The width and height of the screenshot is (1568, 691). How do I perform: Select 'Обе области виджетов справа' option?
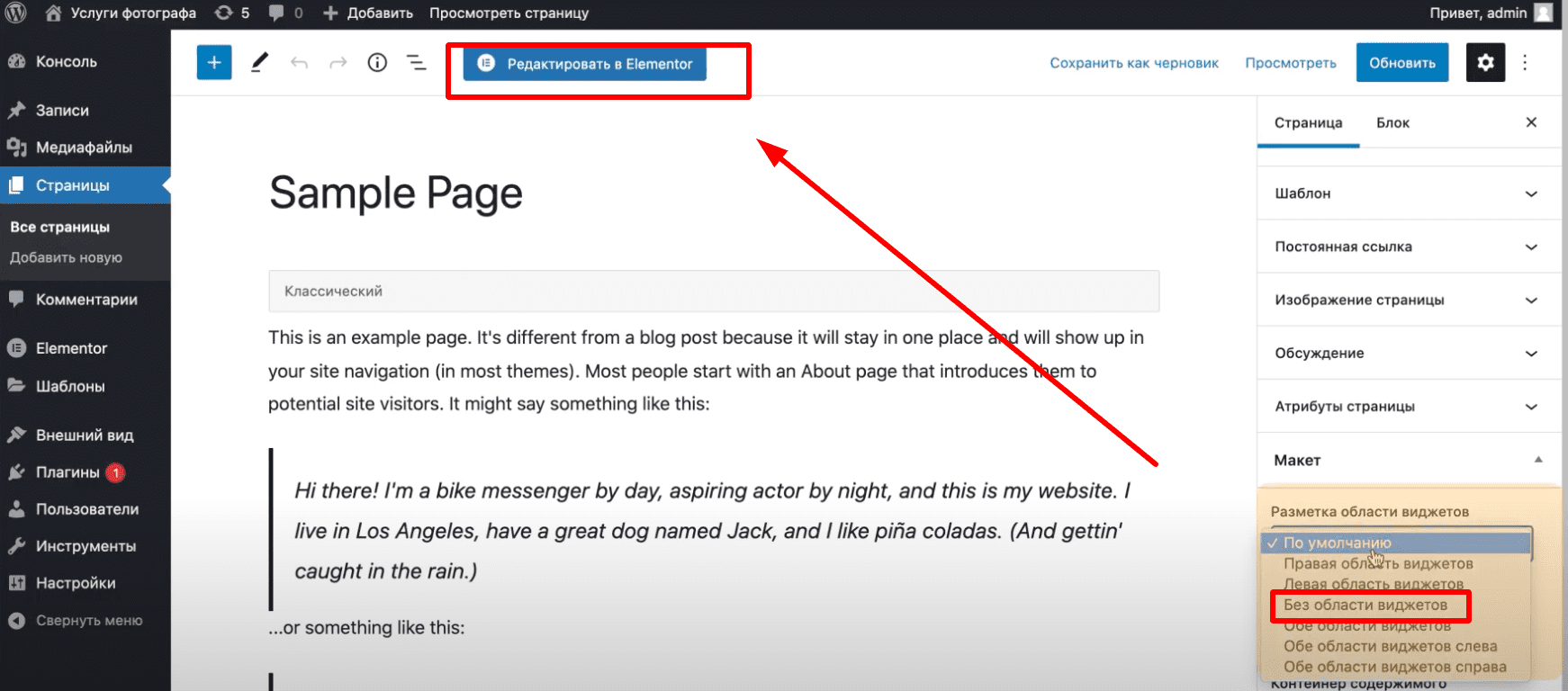[x=1396, y=667]
